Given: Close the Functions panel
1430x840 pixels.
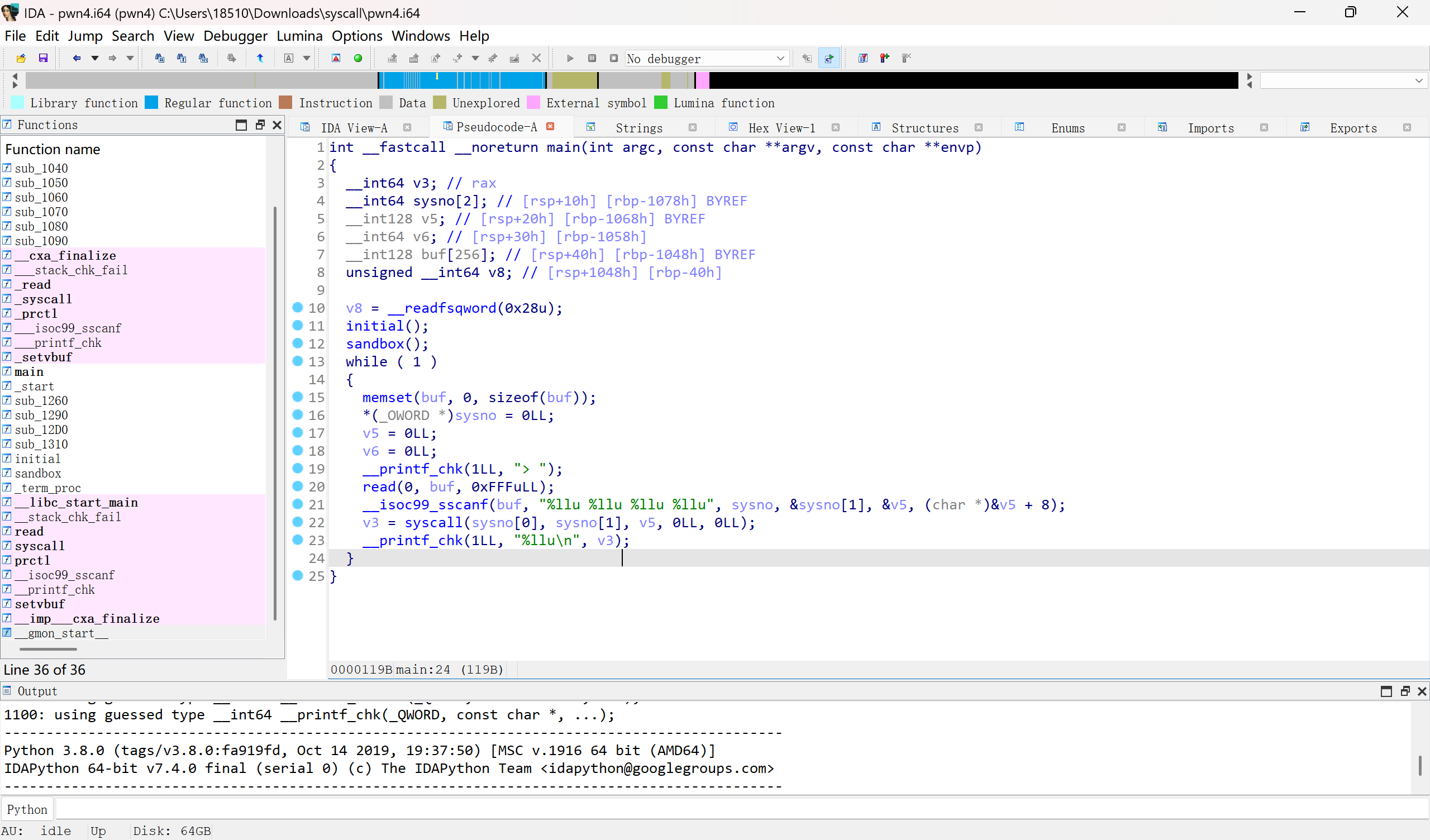Looking at the screenshot, I should point(277,125).
